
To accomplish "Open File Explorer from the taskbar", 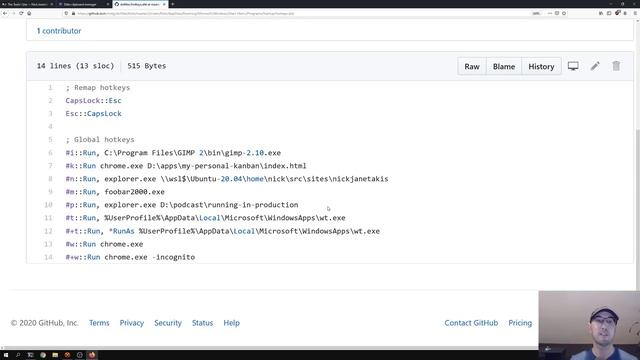I will [x=55, y=355].
